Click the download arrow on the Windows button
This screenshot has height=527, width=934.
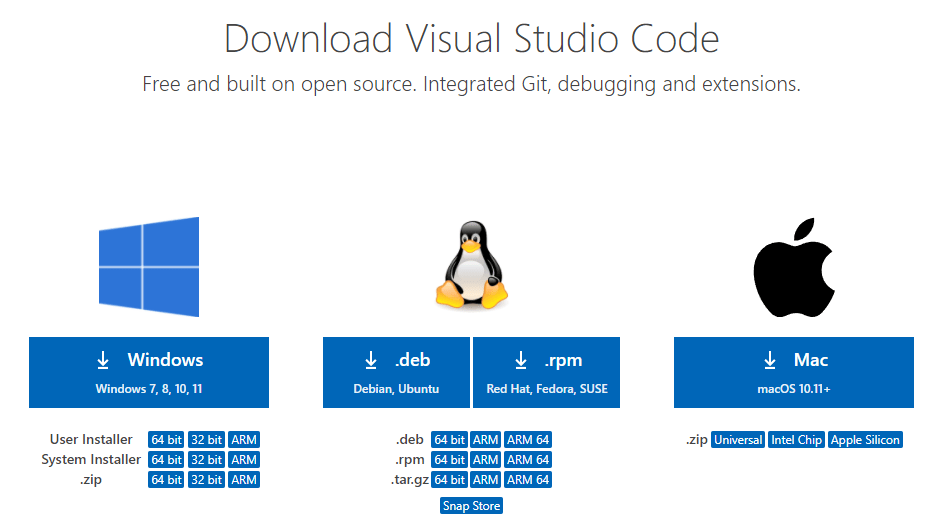pos(103,360)
